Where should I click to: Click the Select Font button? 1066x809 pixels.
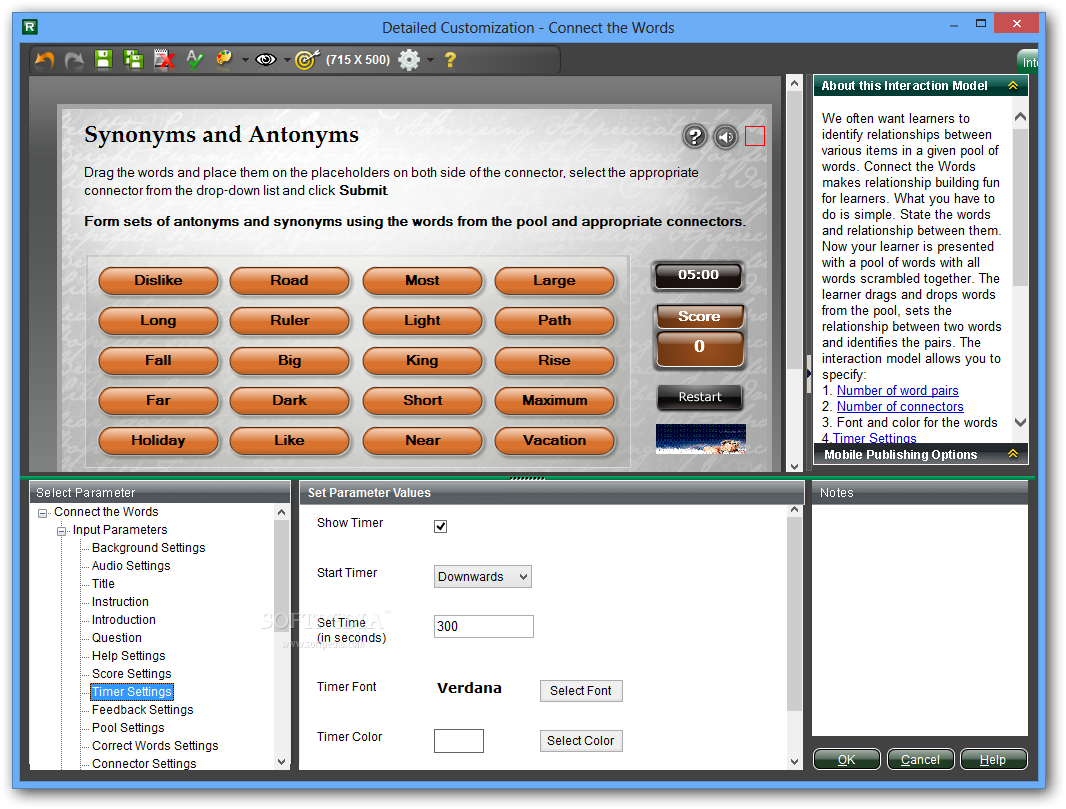pos(581,691)
